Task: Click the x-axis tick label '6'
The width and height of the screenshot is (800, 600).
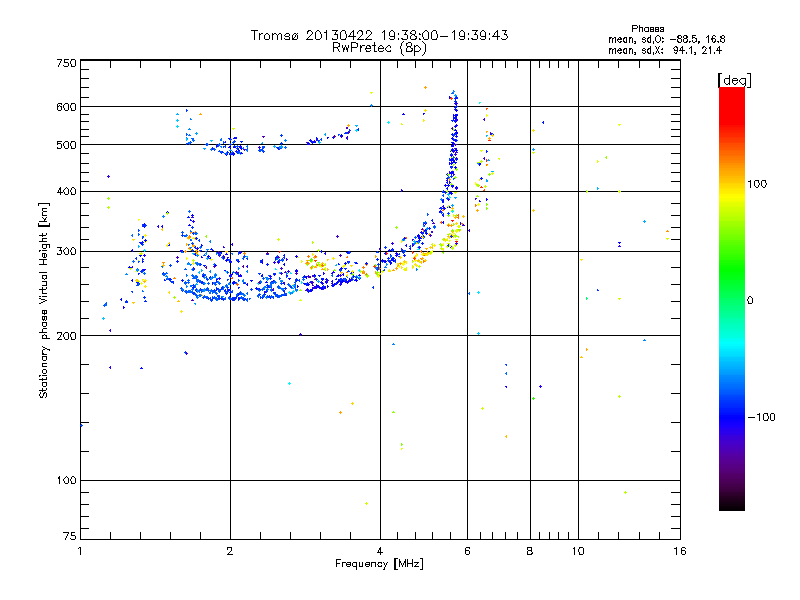Action: 467,551
